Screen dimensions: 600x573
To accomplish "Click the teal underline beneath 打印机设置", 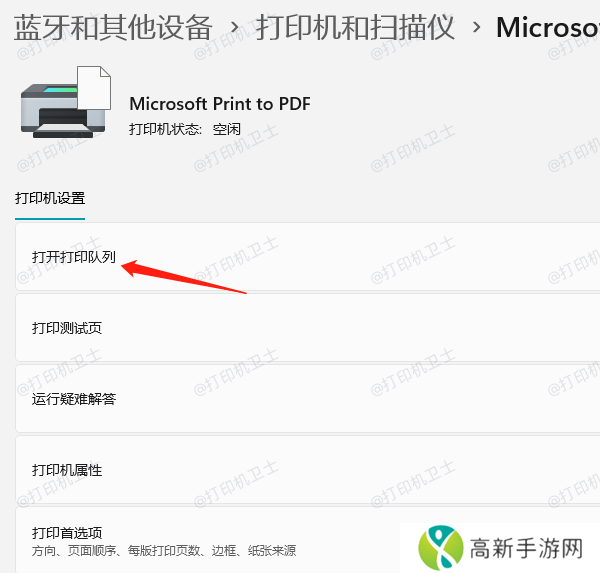I will (x=50, y=219).
